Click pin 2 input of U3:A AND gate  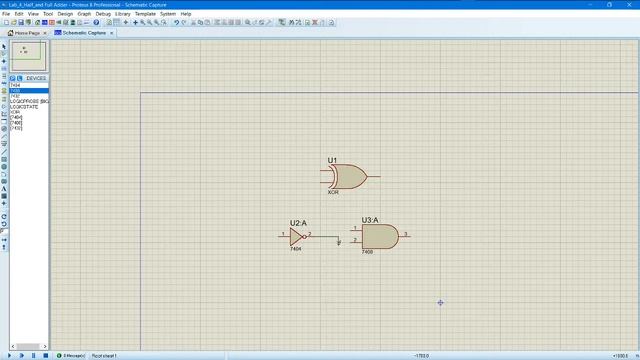tap(355, 241)
